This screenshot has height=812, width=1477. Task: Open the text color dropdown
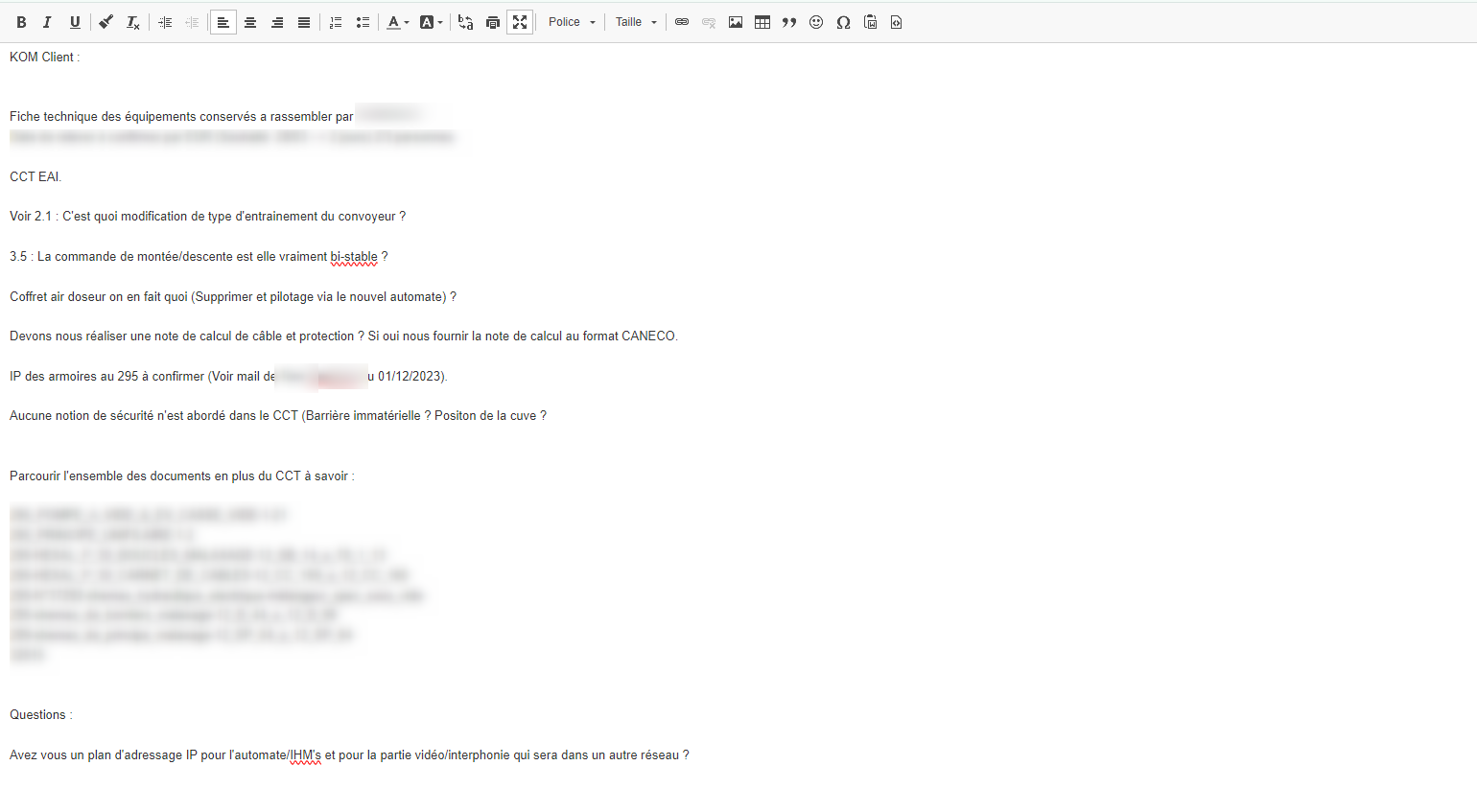tap(397, 22)
